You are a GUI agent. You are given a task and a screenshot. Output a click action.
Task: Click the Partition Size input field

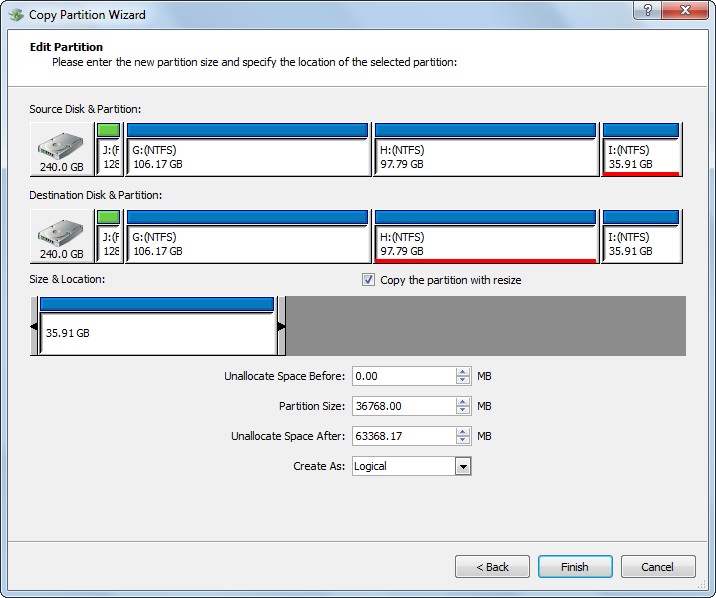tap(404, 406)
